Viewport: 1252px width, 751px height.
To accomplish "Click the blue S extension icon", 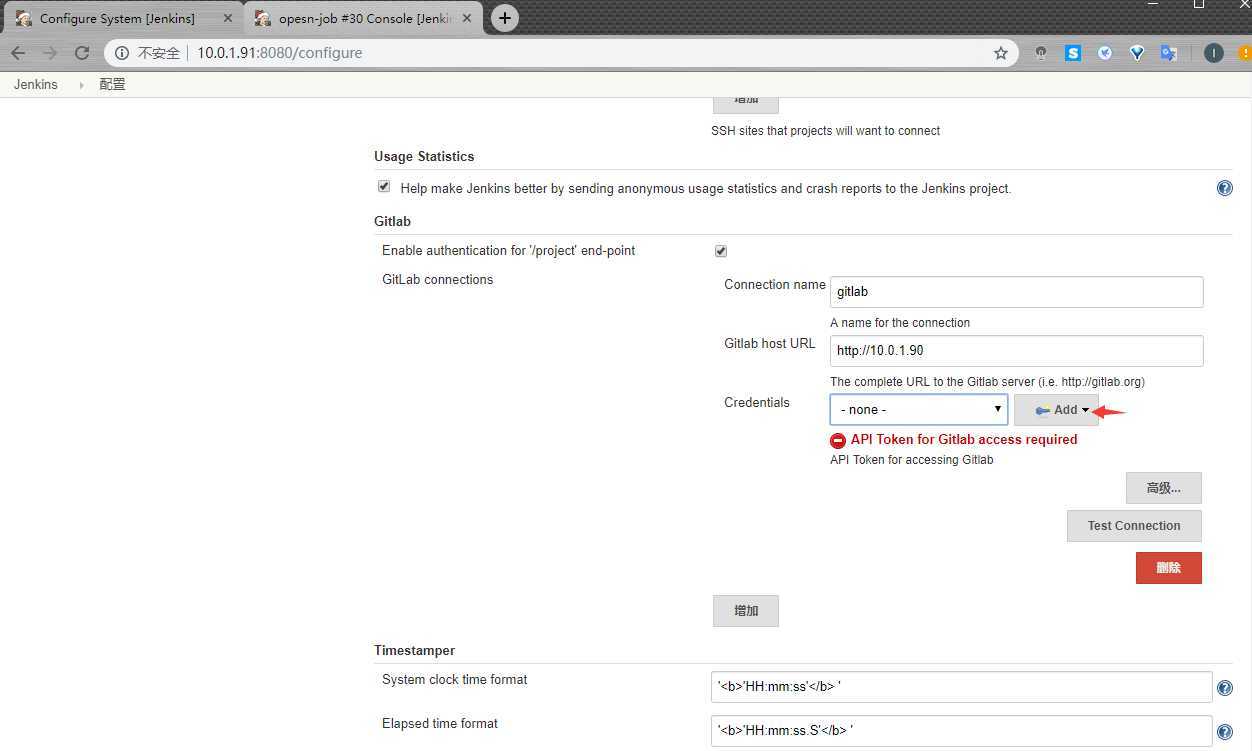I will click(1072, 53).
